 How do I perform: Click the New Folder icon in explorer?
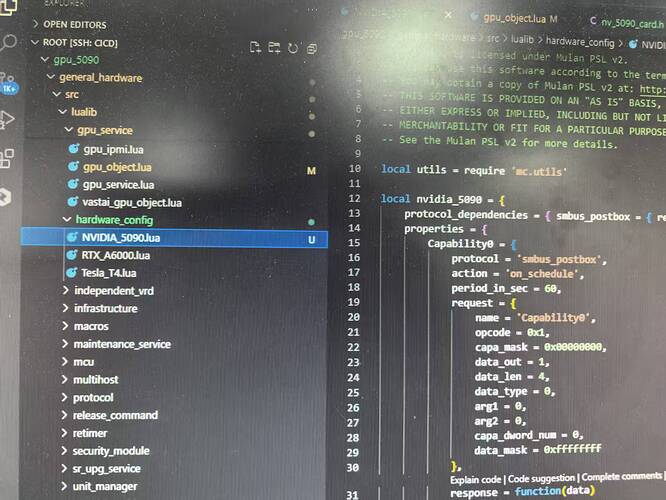274,47
